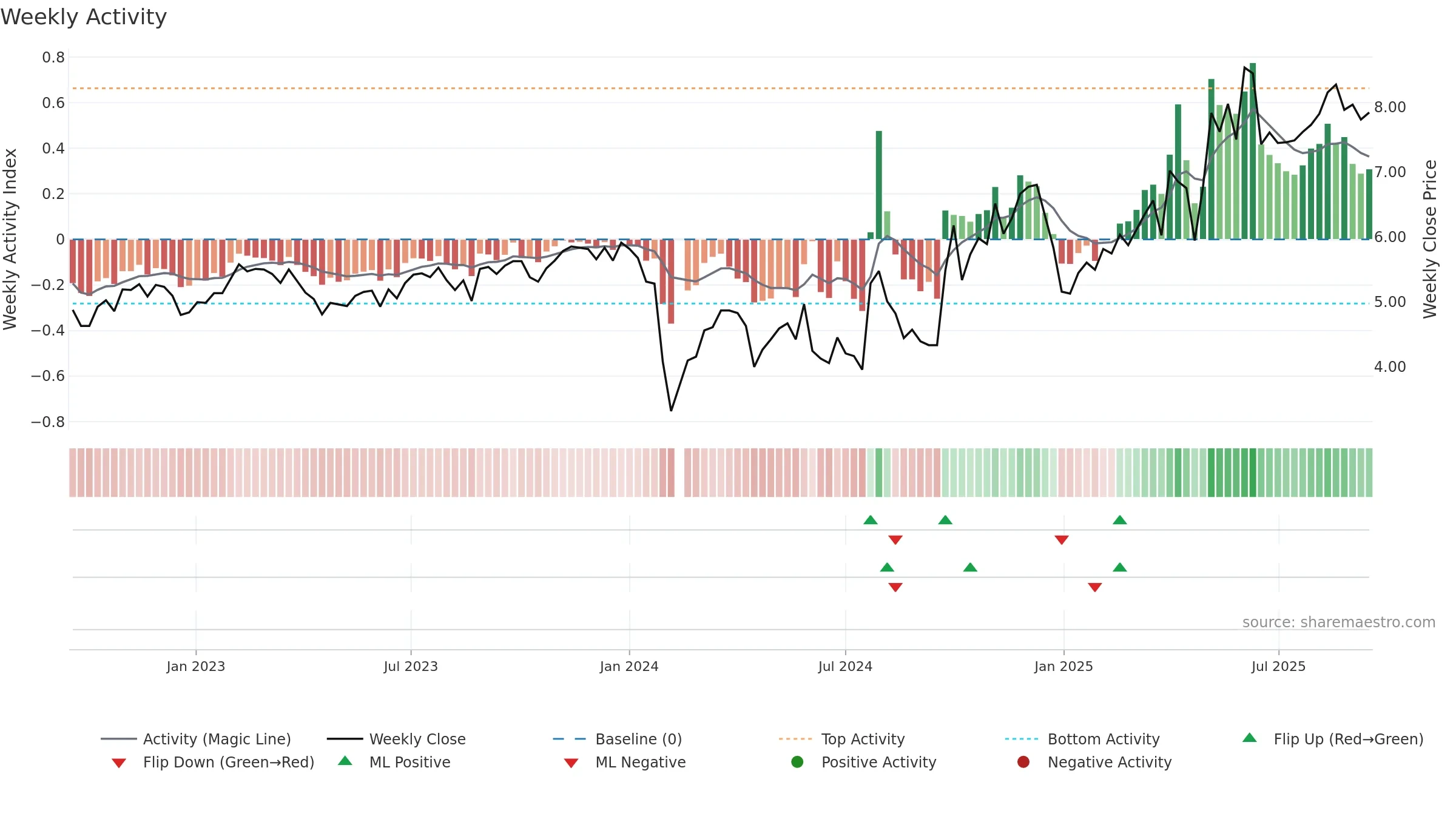This screenshot has height=819, width=1456.
Task: Click the Negative Activity red dot in the legend
Action: pos(1023,762)
